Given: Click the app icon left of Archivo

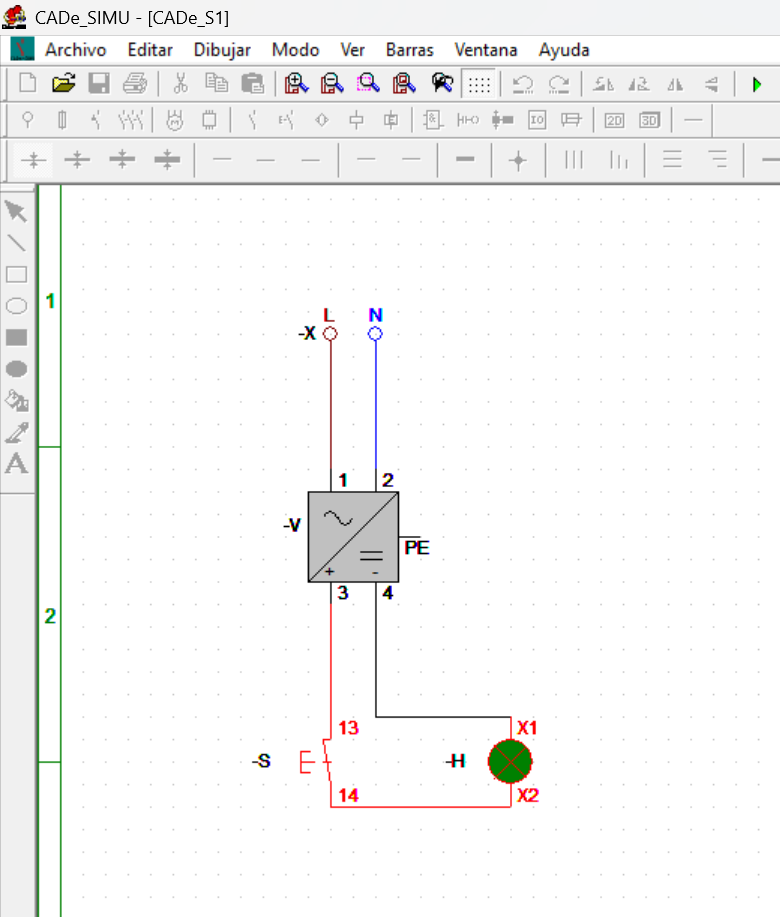Looking at the screenshot, I should pos(22,50).
